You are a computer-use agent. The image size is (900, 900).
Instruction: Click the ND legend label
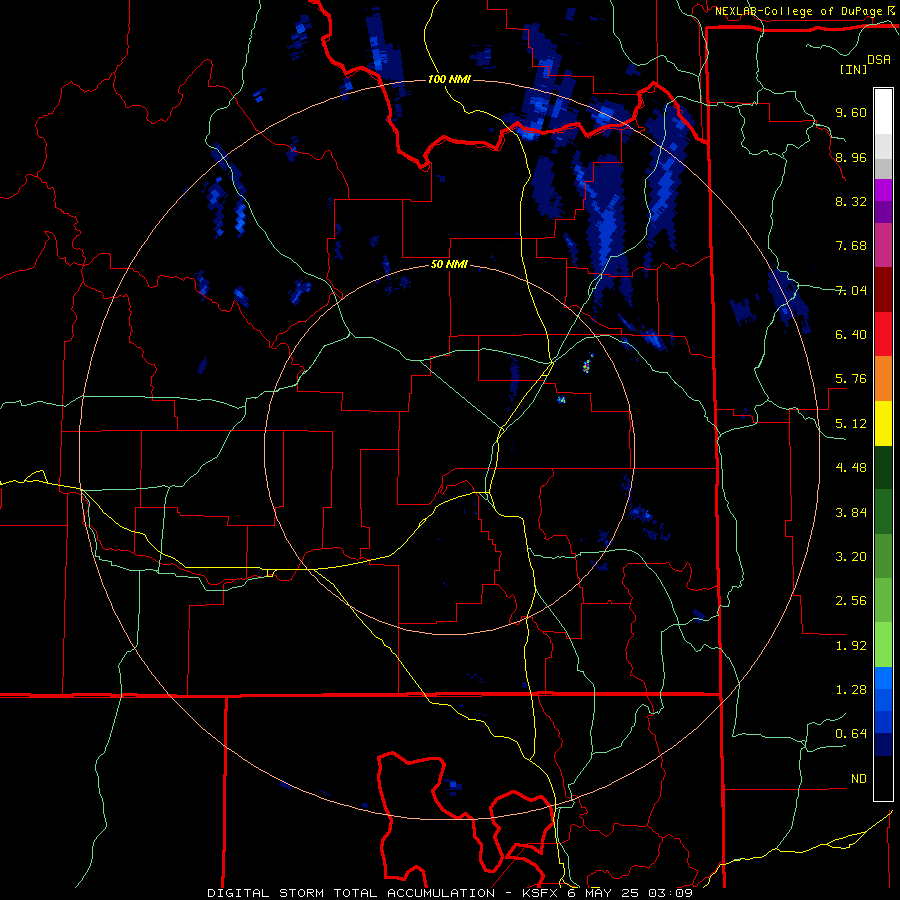(859, 779)
